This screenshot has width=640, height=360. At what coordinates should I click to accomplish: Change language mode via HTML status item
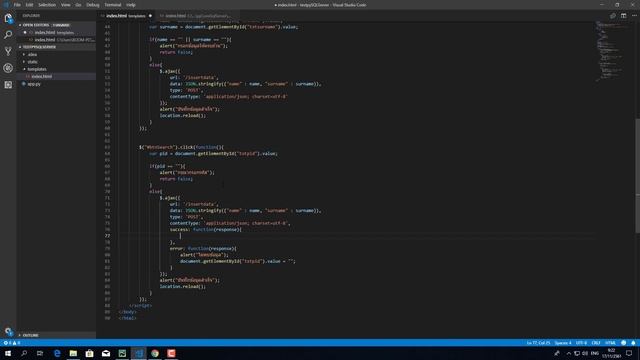point(610,343)
